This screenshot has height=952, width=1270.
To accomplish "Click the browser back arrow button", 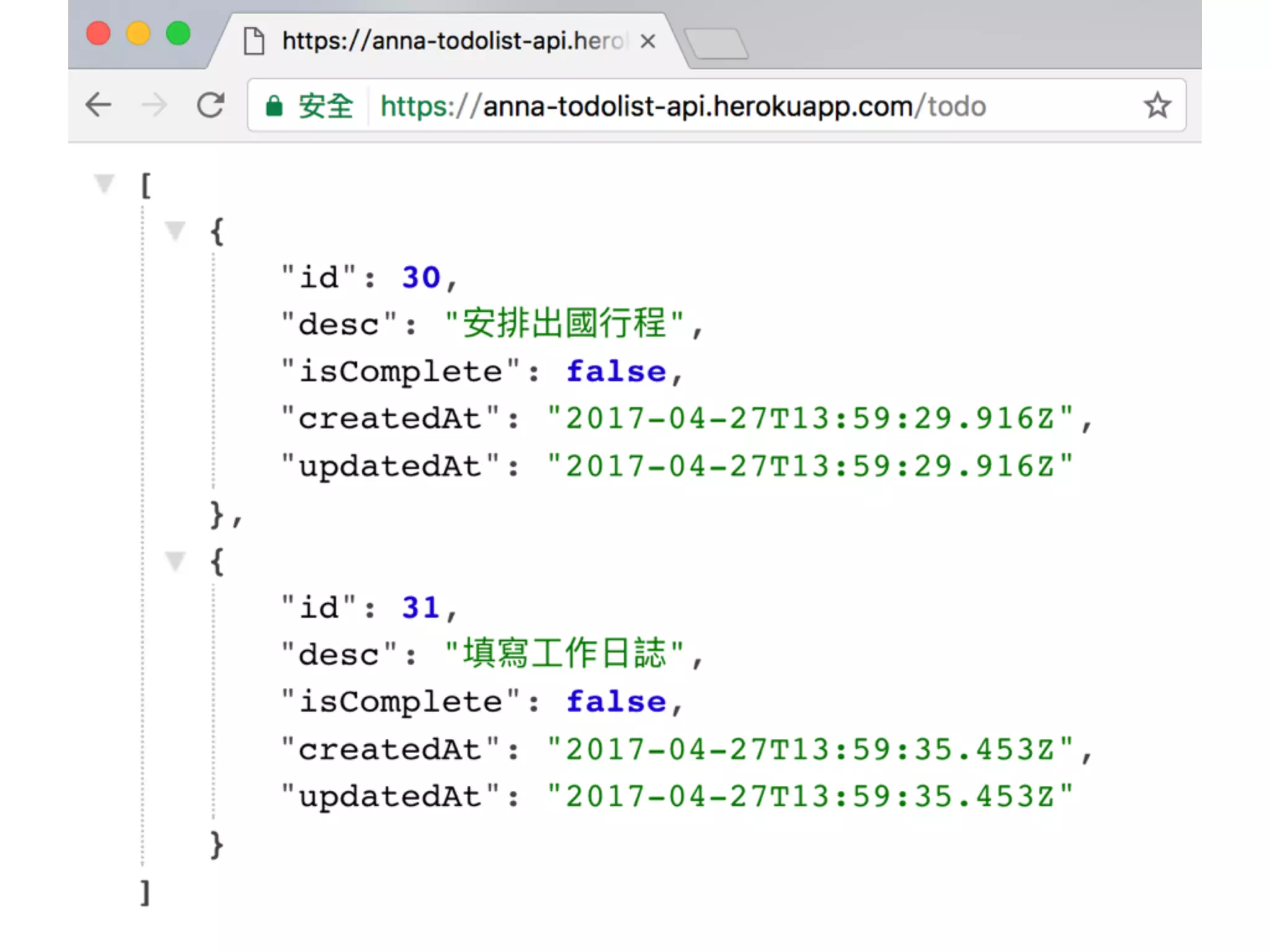I will (x=99, y=105).
